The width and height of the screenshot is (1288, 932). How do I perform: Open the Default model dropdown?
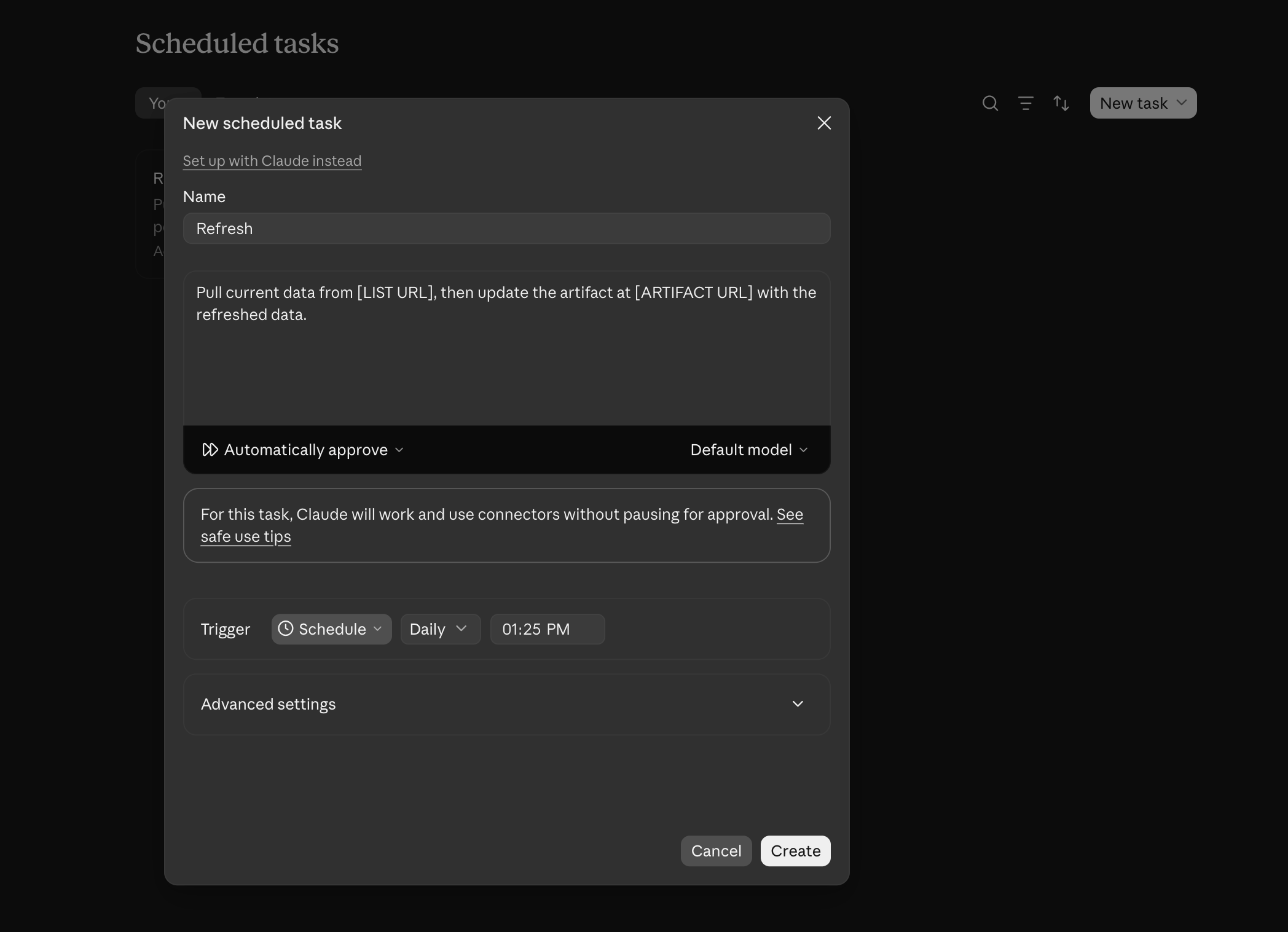(x=749, y=450)
